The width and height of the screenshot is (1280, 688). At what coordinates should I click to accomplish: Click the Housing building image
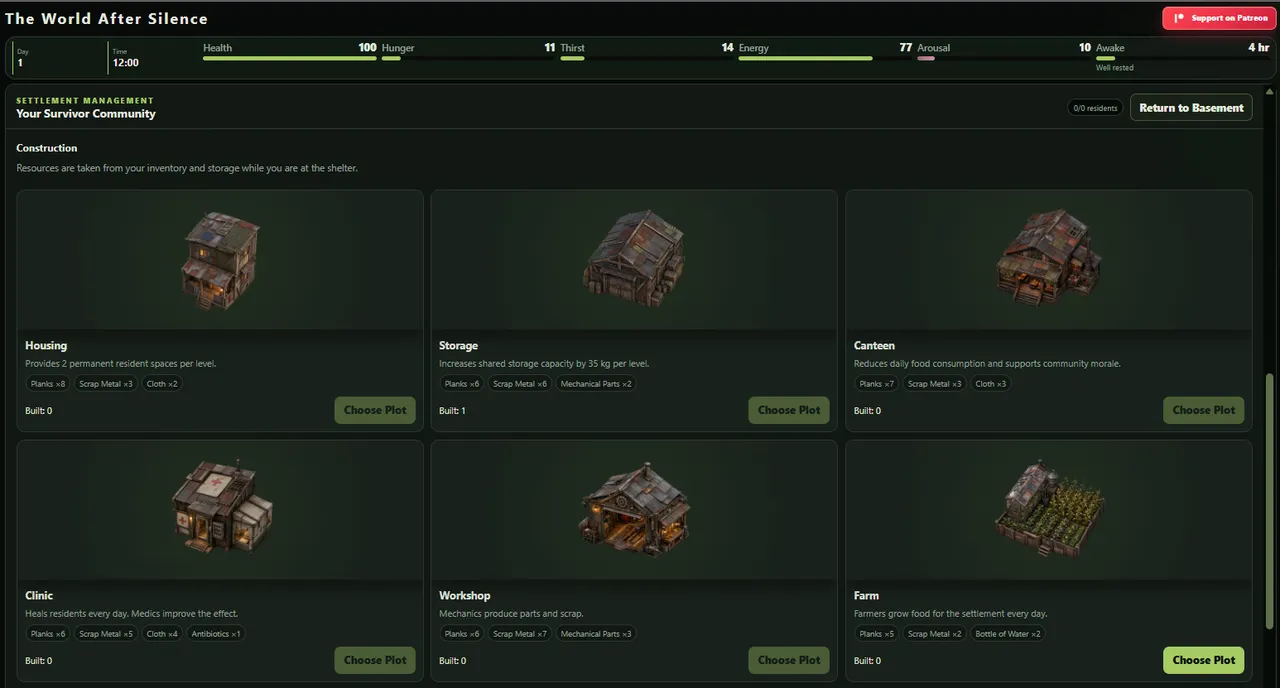tap(220, 261)
